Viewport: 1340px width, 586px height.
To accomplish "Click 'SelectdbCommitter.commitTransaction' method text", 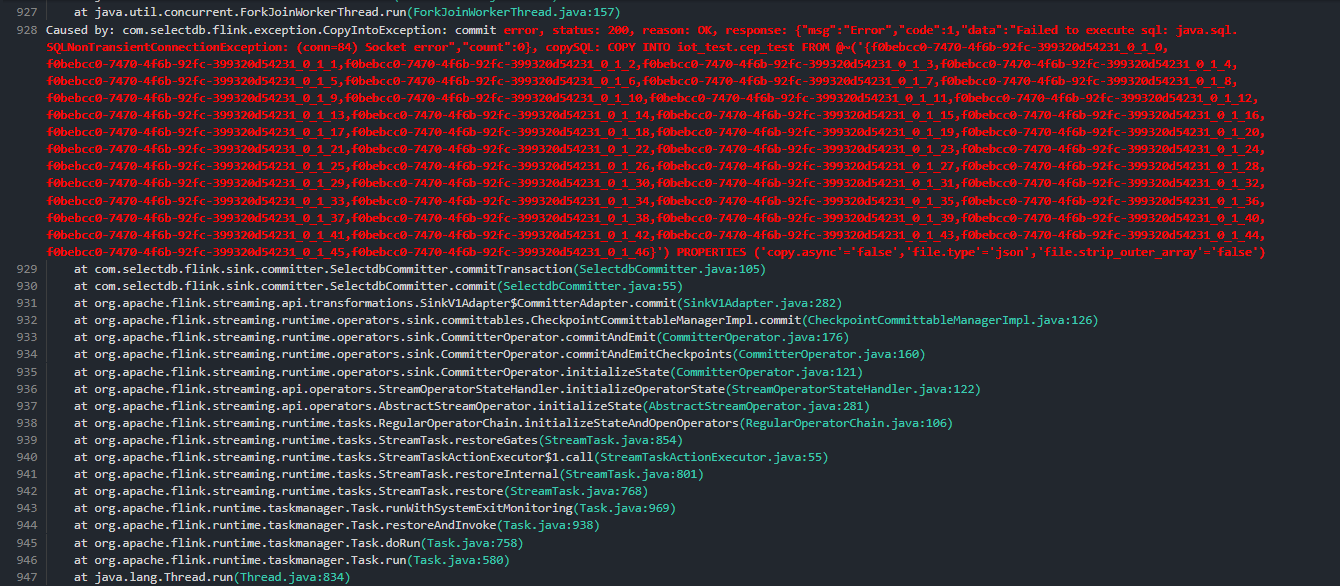I will tap(450, 269).
